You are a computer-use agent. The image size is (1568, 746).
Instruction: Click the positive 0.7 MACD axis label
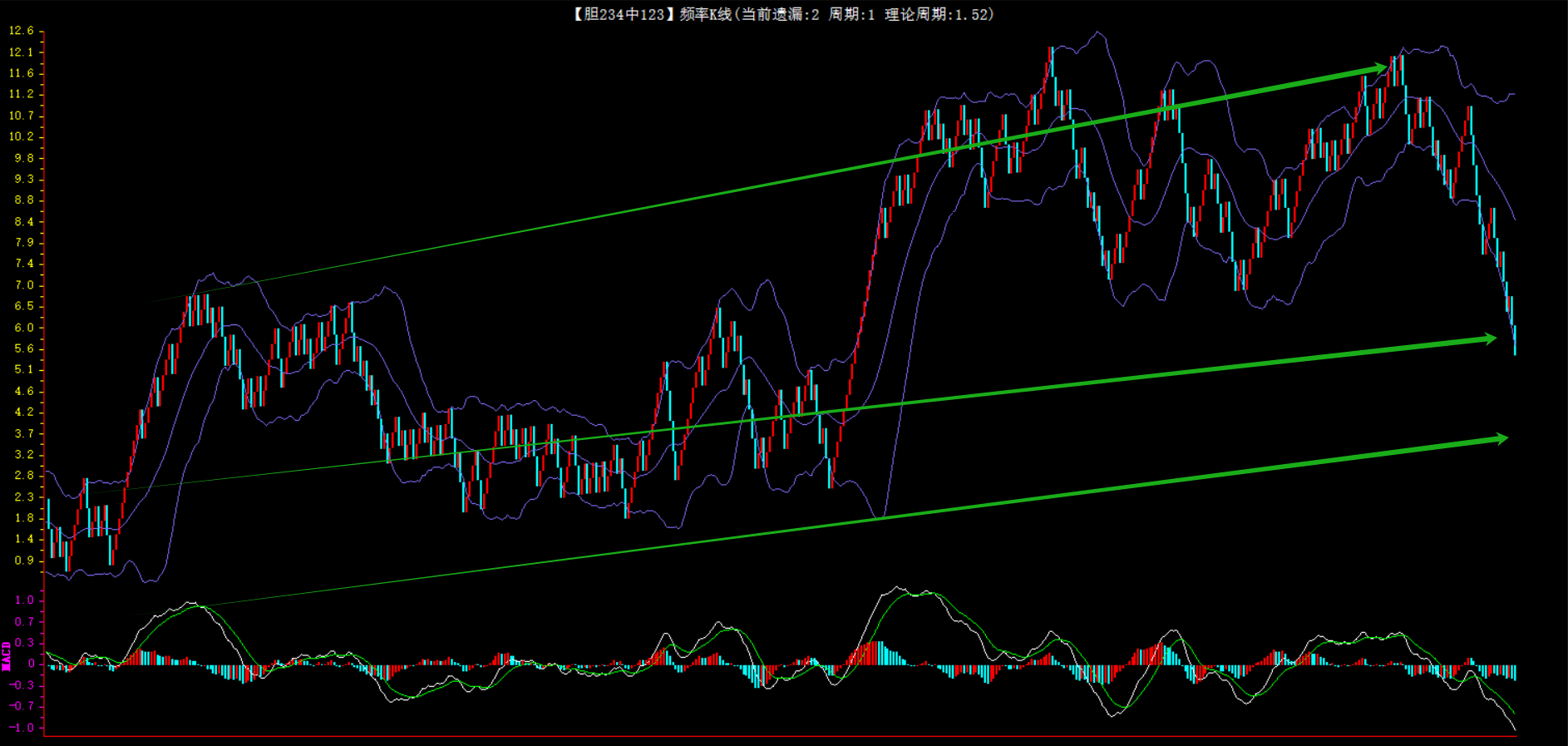point(25,621)
